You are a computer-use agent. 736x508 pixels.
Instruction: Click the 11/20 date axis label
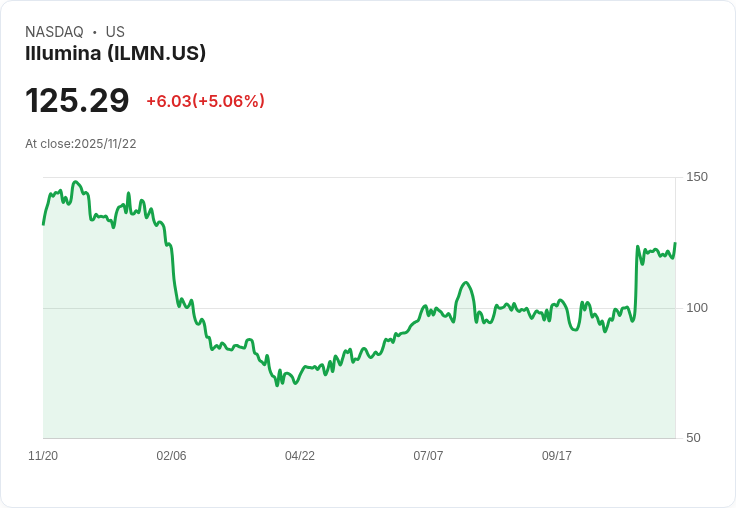(x=43, y=456)
